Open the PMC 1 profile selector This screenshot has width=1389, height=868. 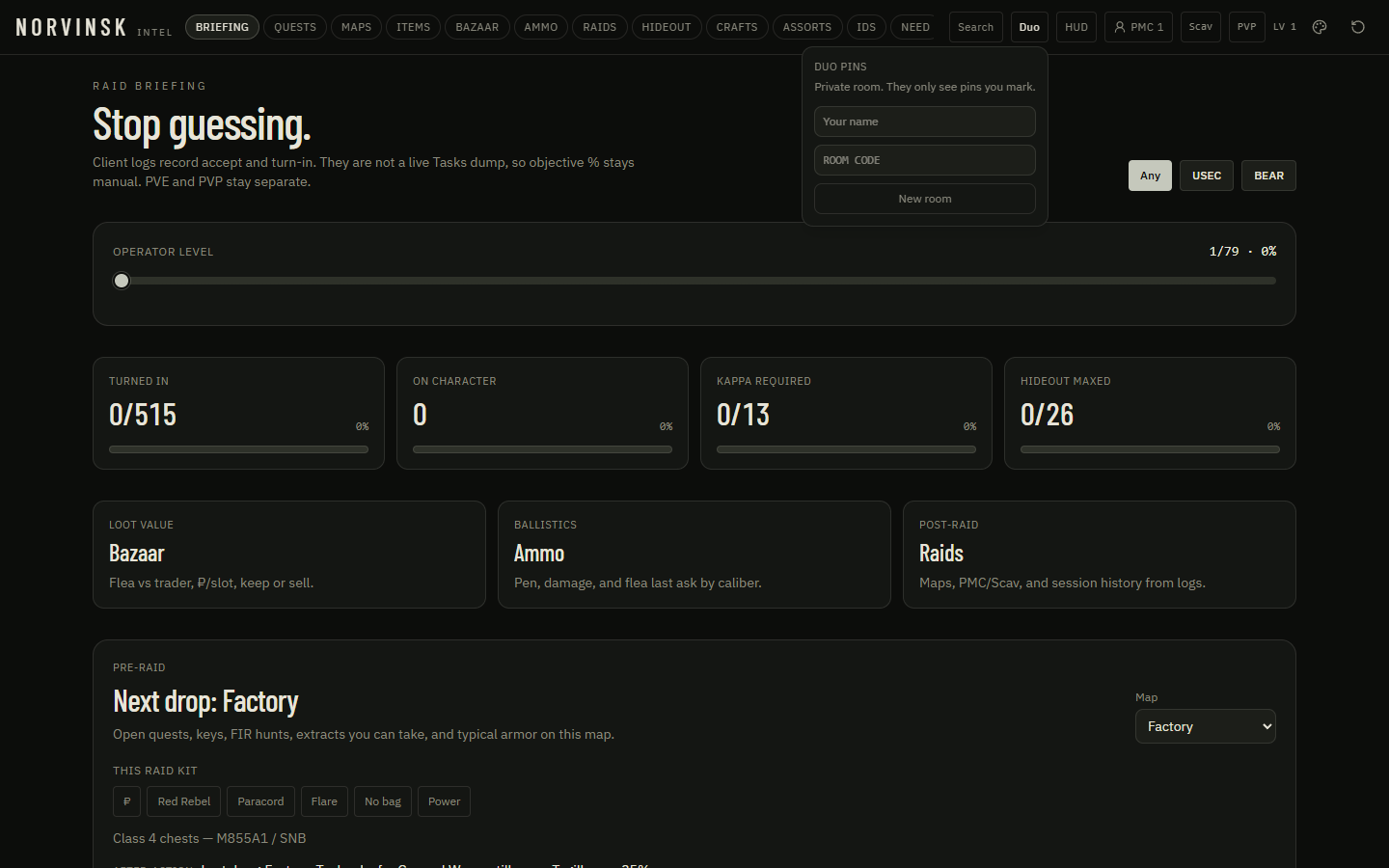point(1138,27)
